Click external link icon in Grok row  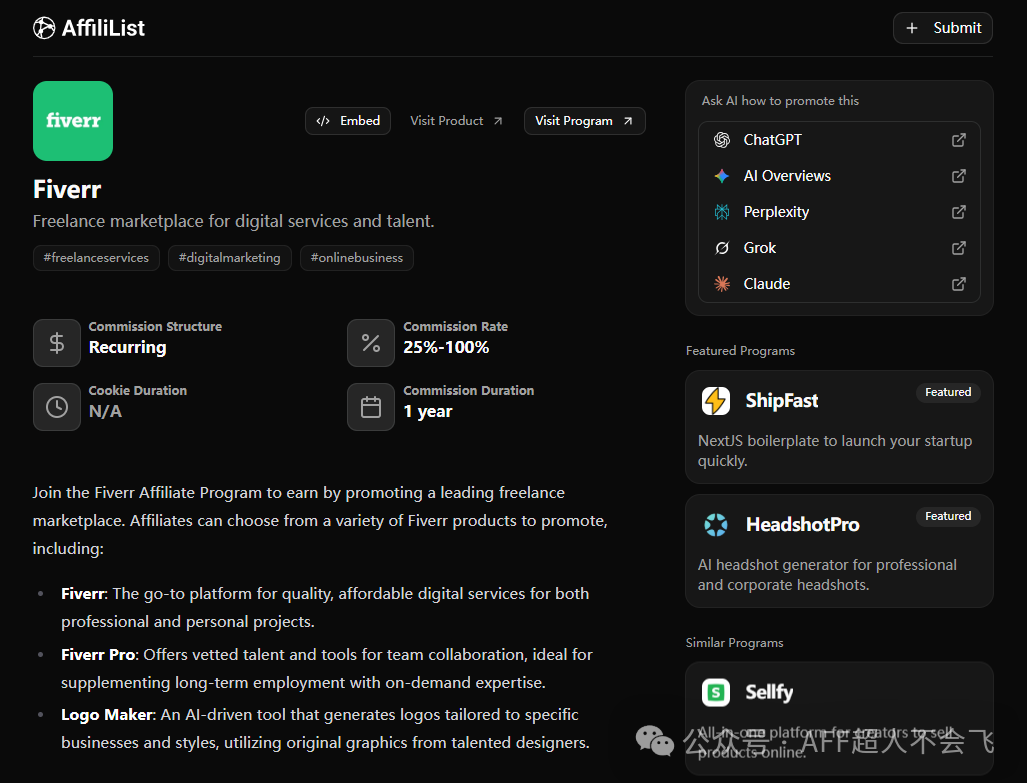pyautogui.click(x=958, y=248)
